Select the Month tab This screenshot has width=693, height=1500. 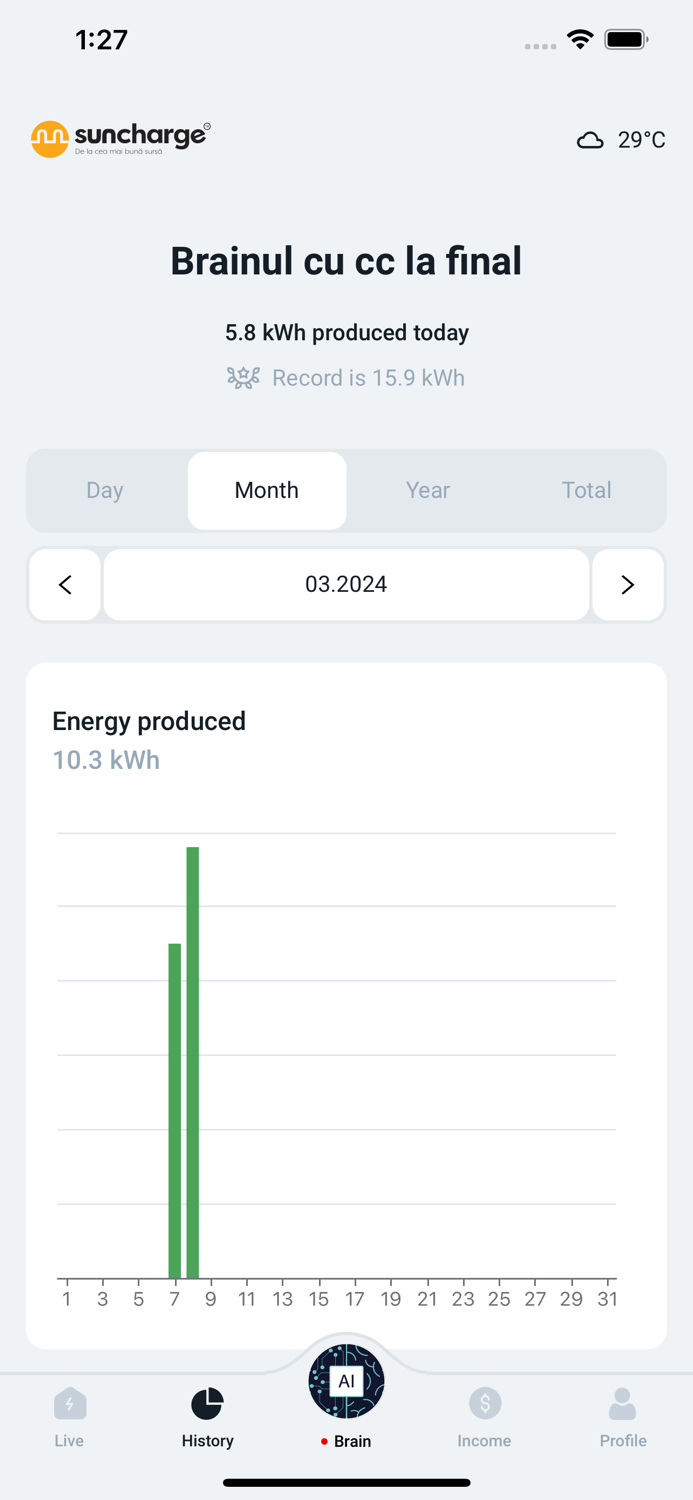click(266, 490)
